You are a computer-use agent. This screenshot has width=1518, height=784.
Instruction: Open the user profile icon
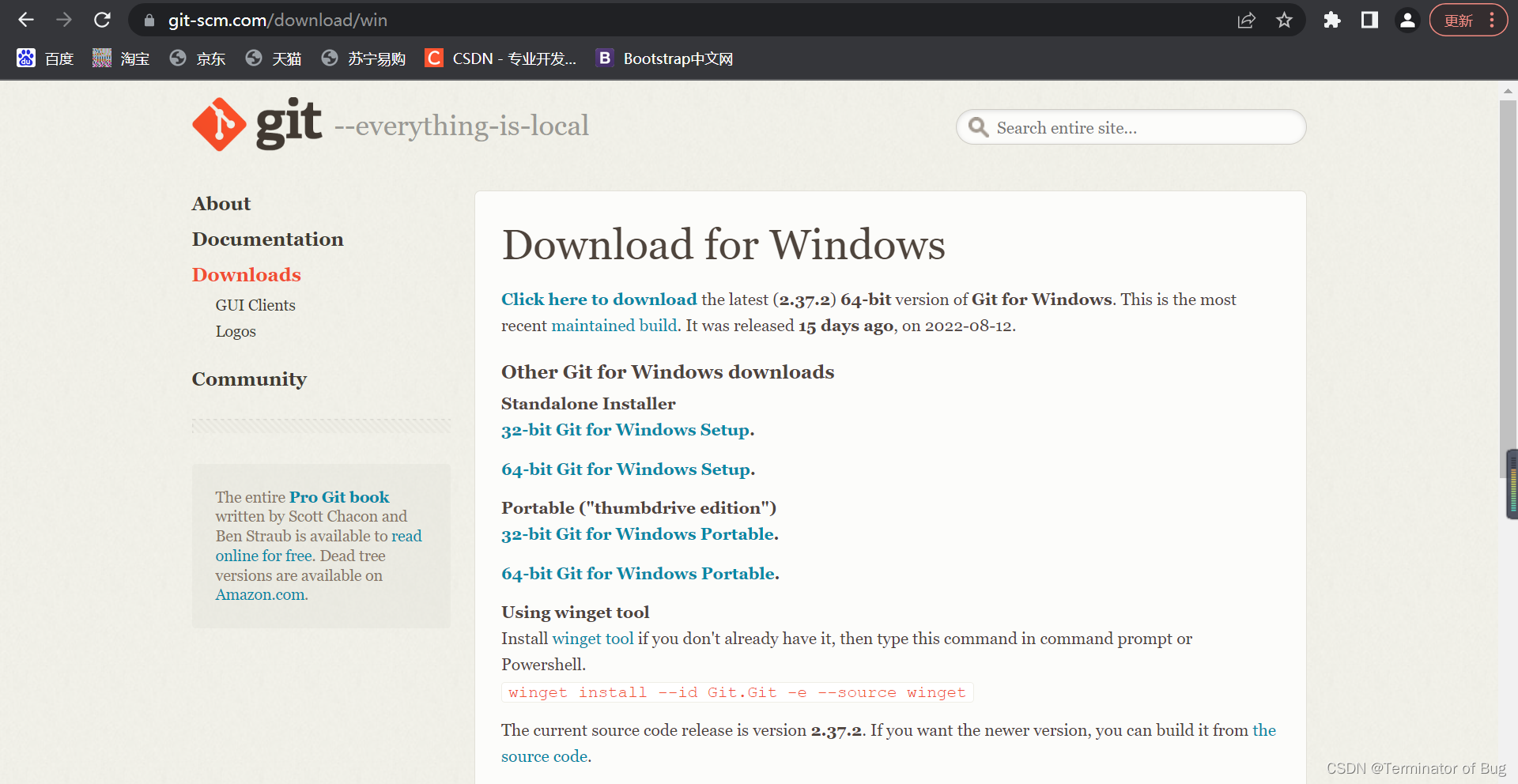point(1407,21)
